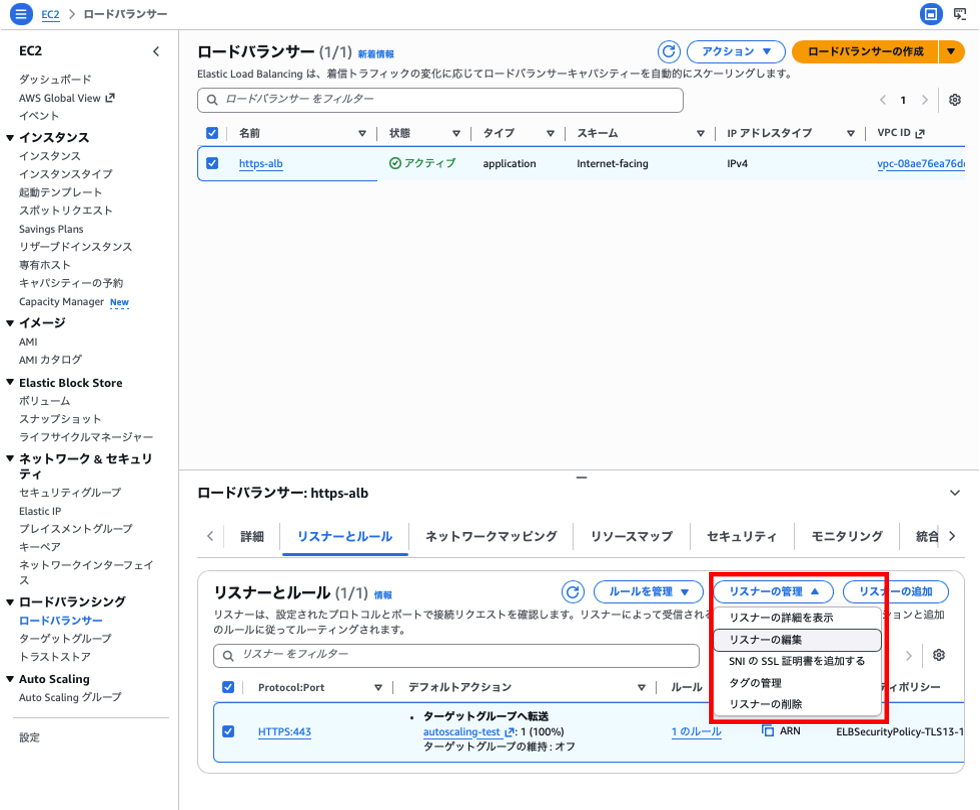Image resolution: width=980 pixels, height=810 pixels.
Task: Collapse the Elastic Block Store section
Action: click(x=10, y=382)
